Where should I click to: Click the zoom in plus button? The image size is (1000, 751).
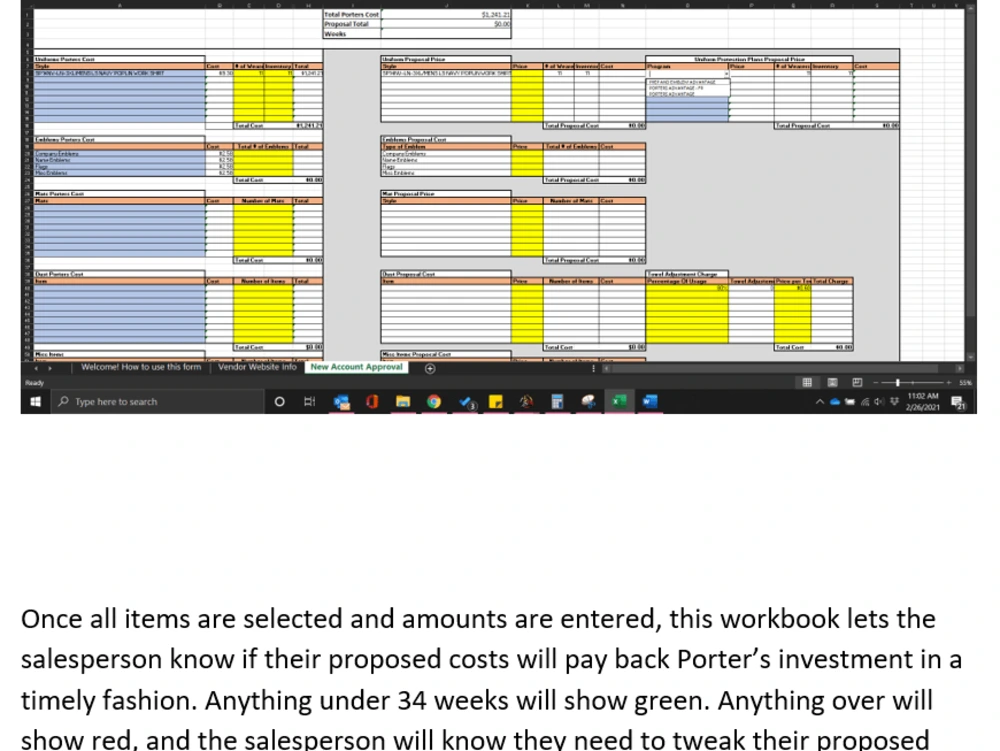pos(949,383)
